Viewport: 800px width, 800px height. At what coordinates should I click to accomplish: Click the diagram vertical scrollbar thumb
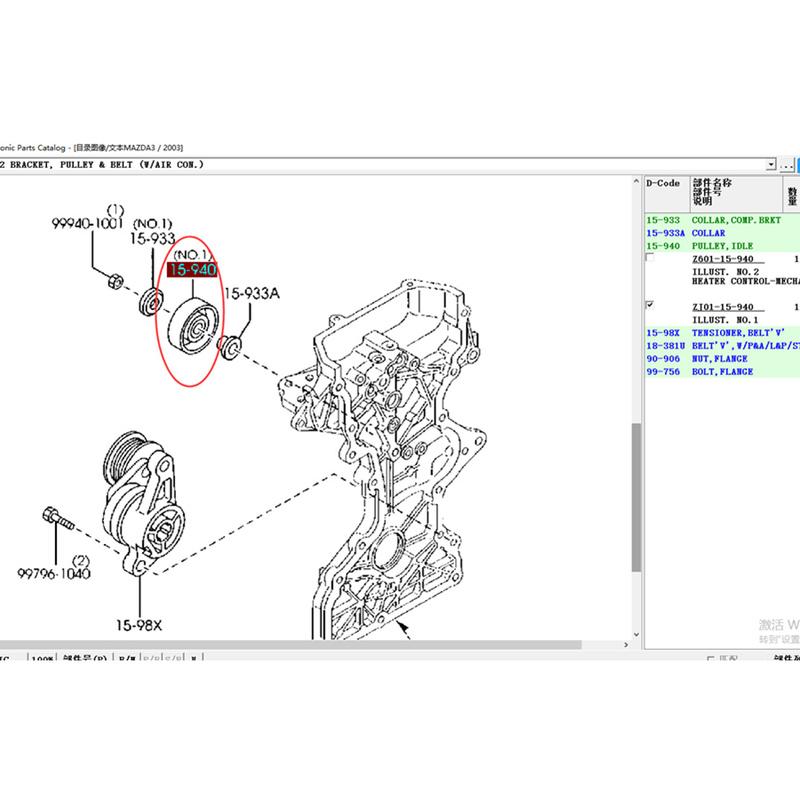(x=636, y=497)
